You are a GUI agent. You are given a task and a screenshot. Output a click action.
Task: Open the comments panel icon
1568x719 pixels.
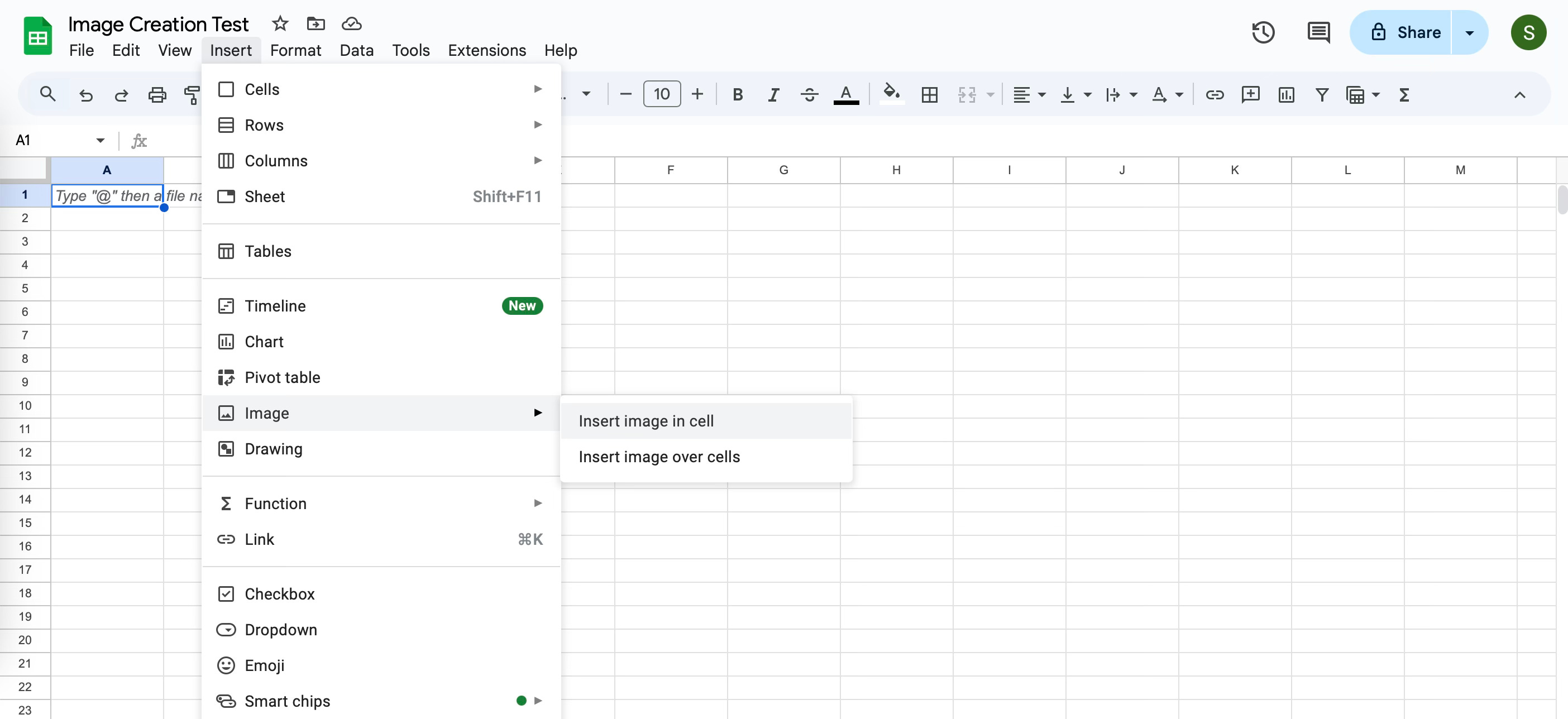(1318, 32)
